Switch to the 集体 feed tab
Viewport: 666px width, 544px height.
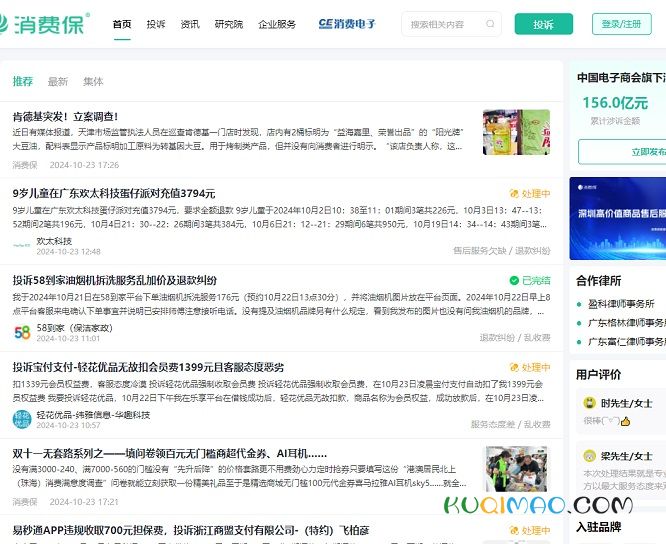(x=93, y=81)
